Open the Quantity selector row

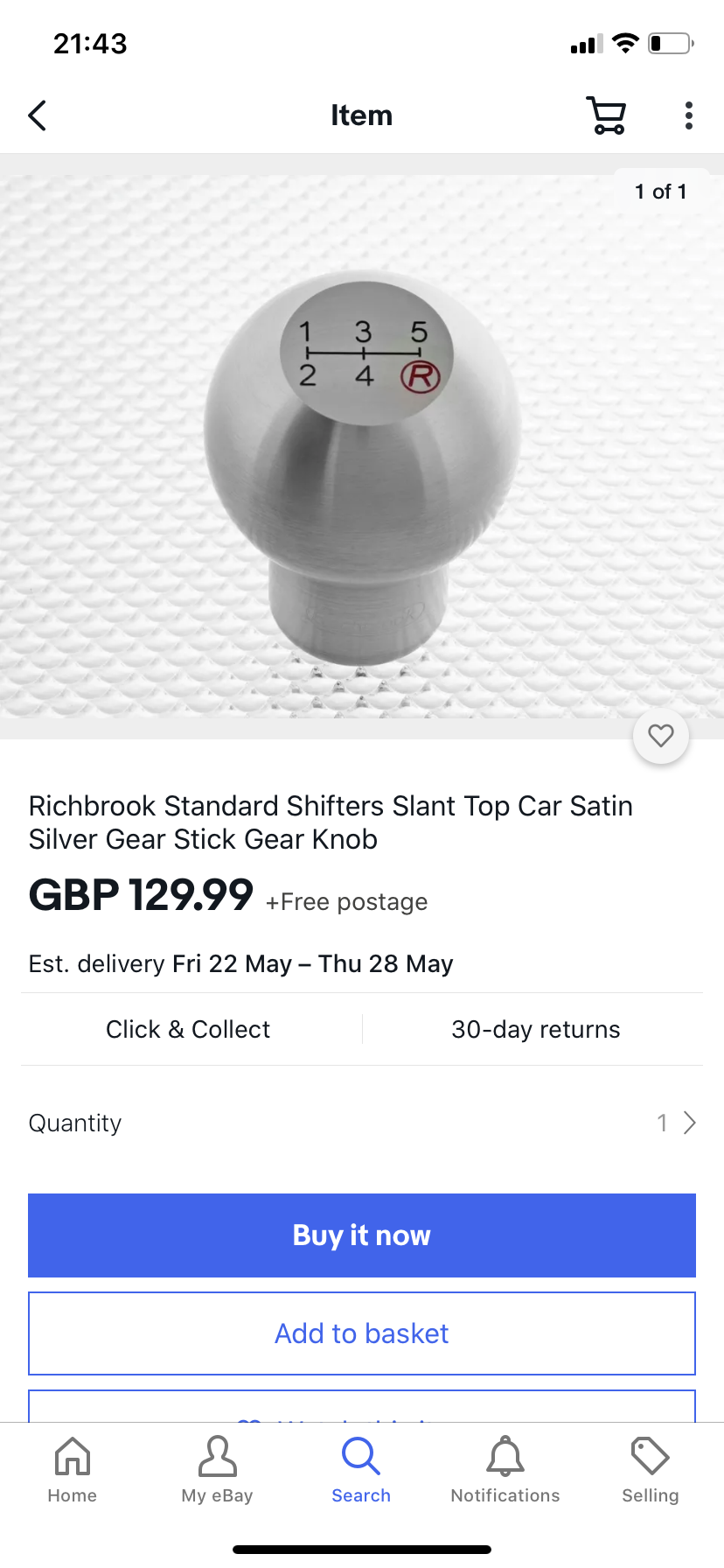pyautogui.click(x=362, y=1123)
